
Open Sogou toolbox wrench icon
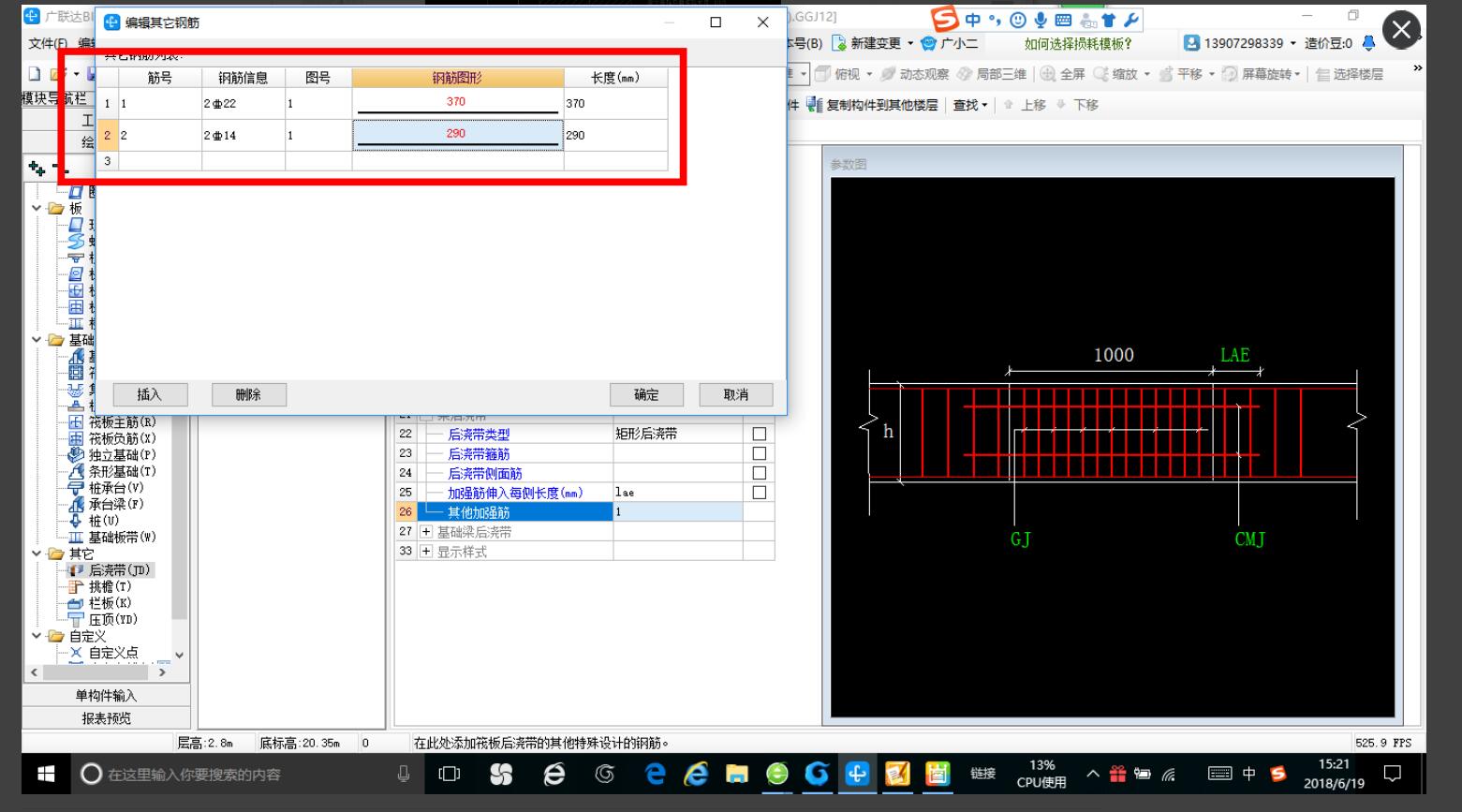click(1130, 20)
